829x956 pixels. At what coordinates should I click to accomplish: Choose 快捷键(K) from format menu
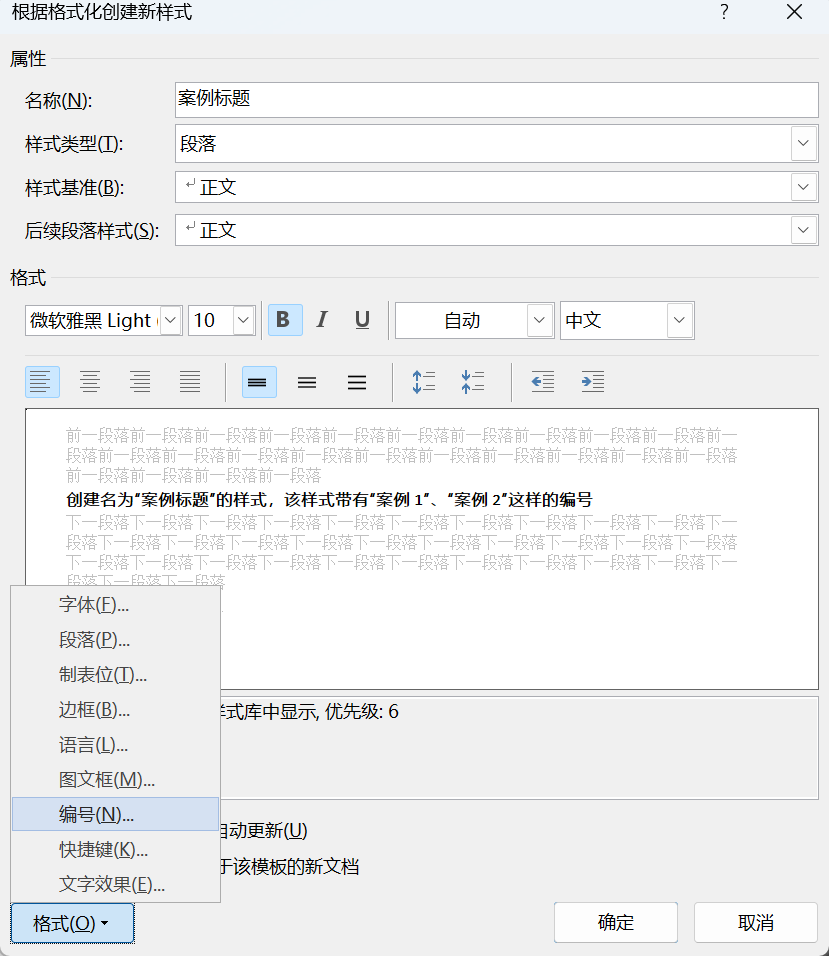(116, 849)
